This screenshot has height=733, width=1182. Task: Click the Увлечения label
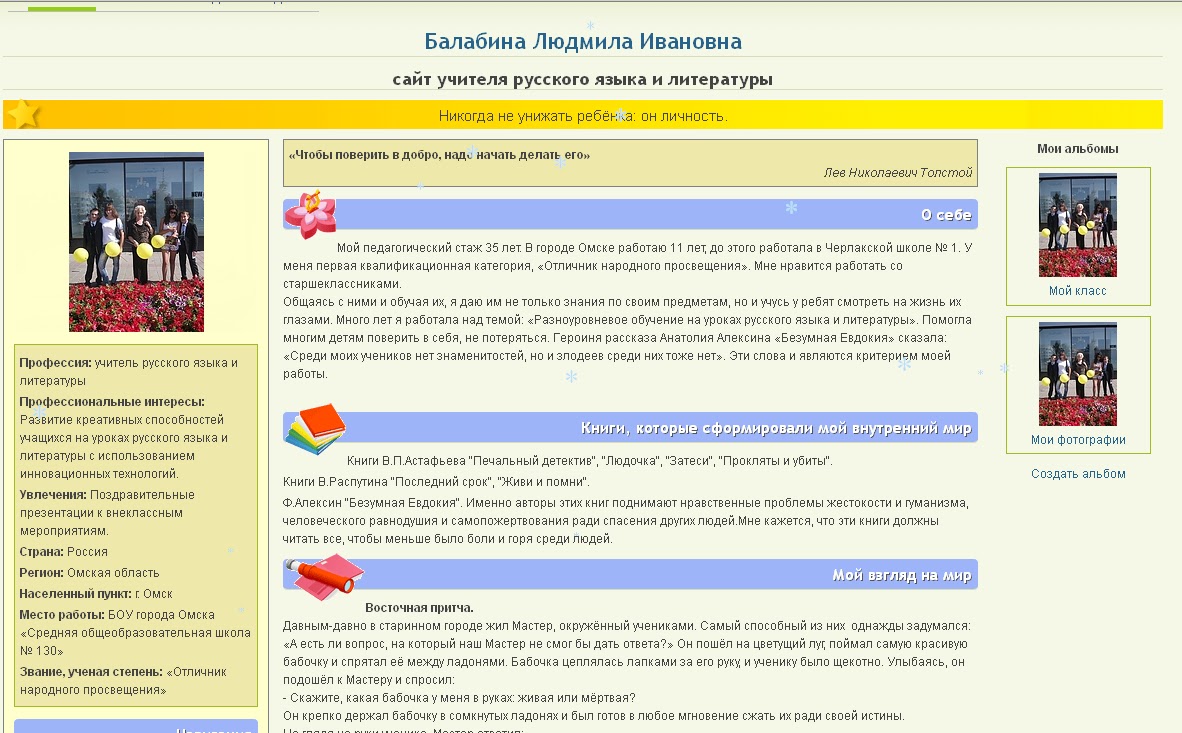53,495
